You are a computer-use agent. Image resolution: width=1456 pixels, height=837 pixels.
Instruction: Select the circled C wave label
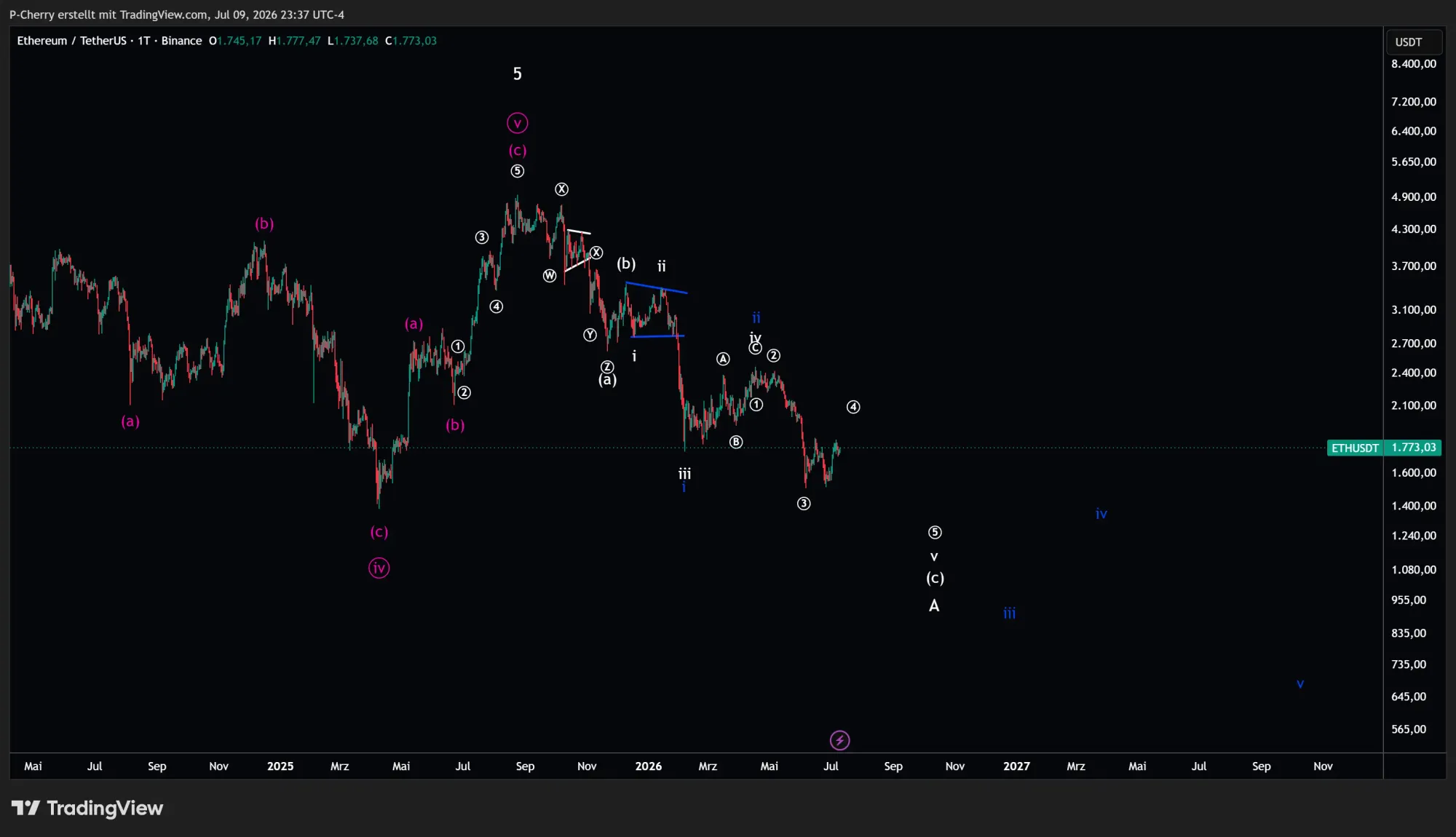[x=755, y=349]
